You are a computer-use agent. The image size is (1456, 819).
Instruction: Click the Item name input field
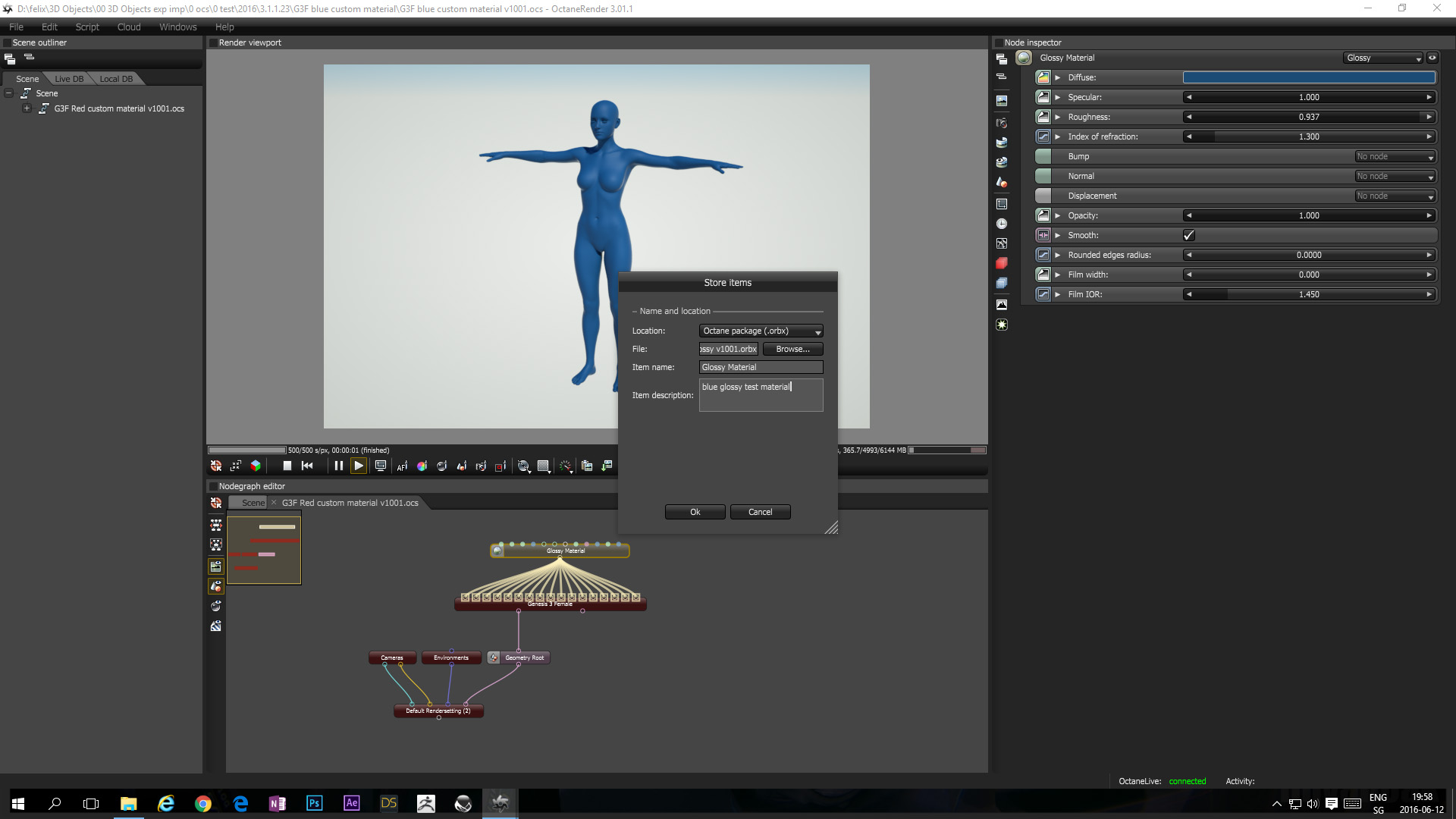point(761,367)
